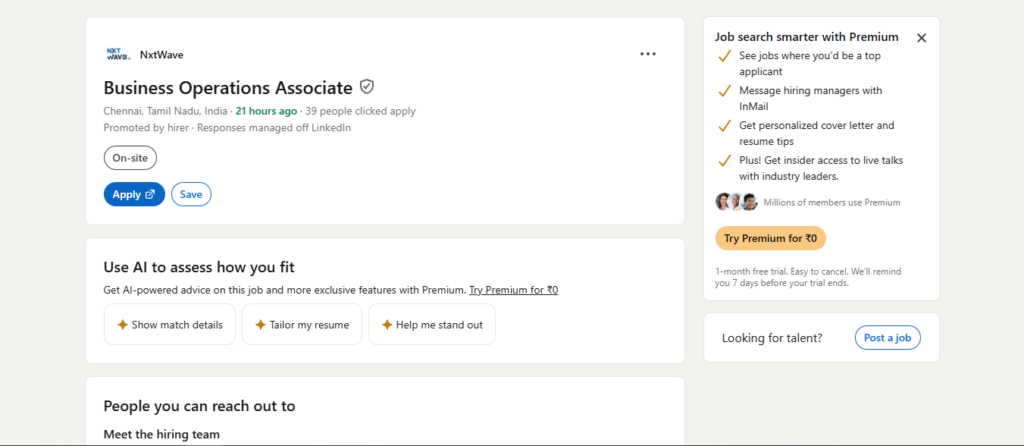The height and width of the screenshot is (446, 1024).
Task: Click checkmark beside InMail benefit
Action: click(x=724, y=91)
